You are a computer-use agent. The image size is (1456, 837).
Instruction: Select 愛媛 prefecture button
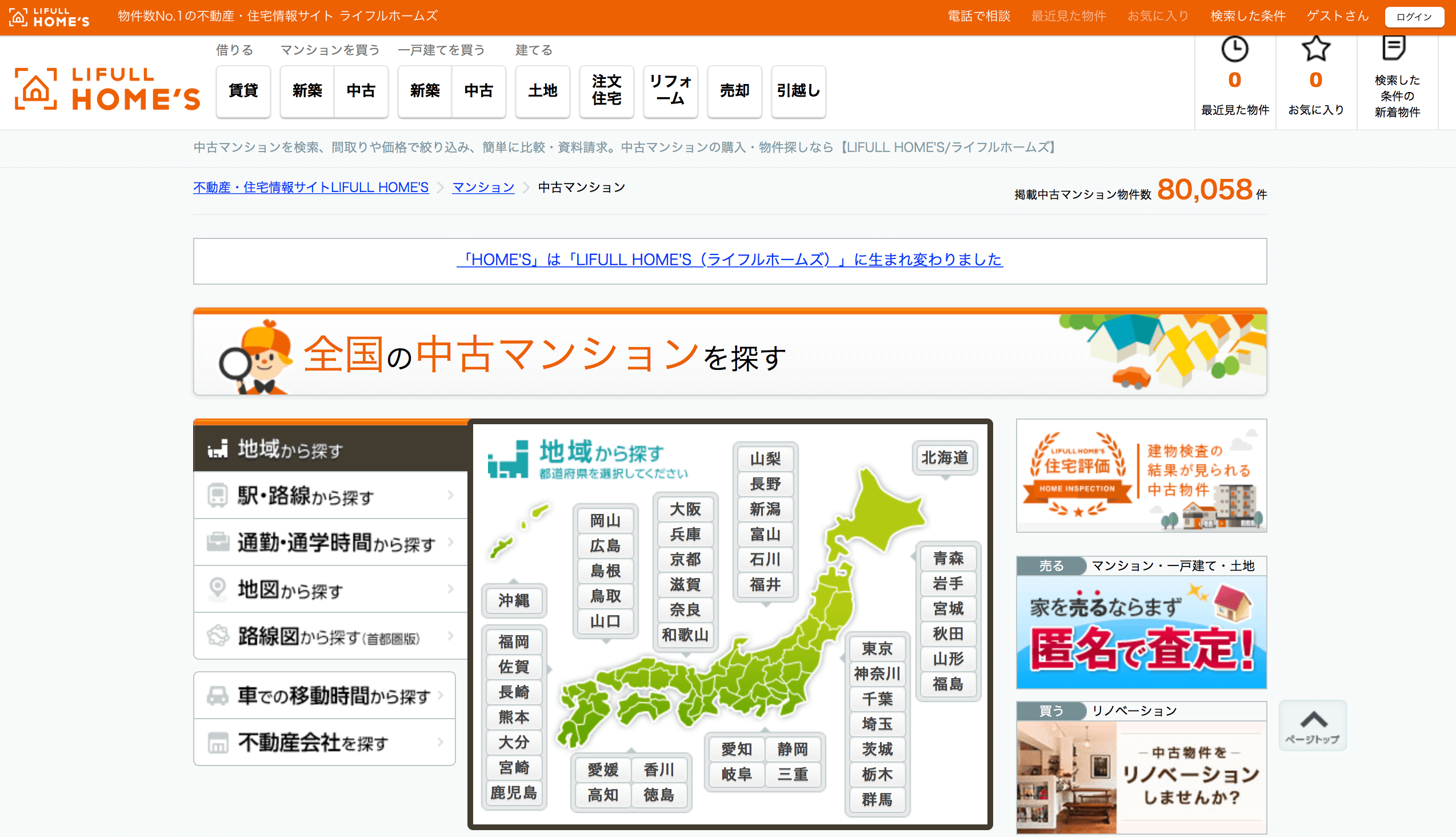point(603,770)
